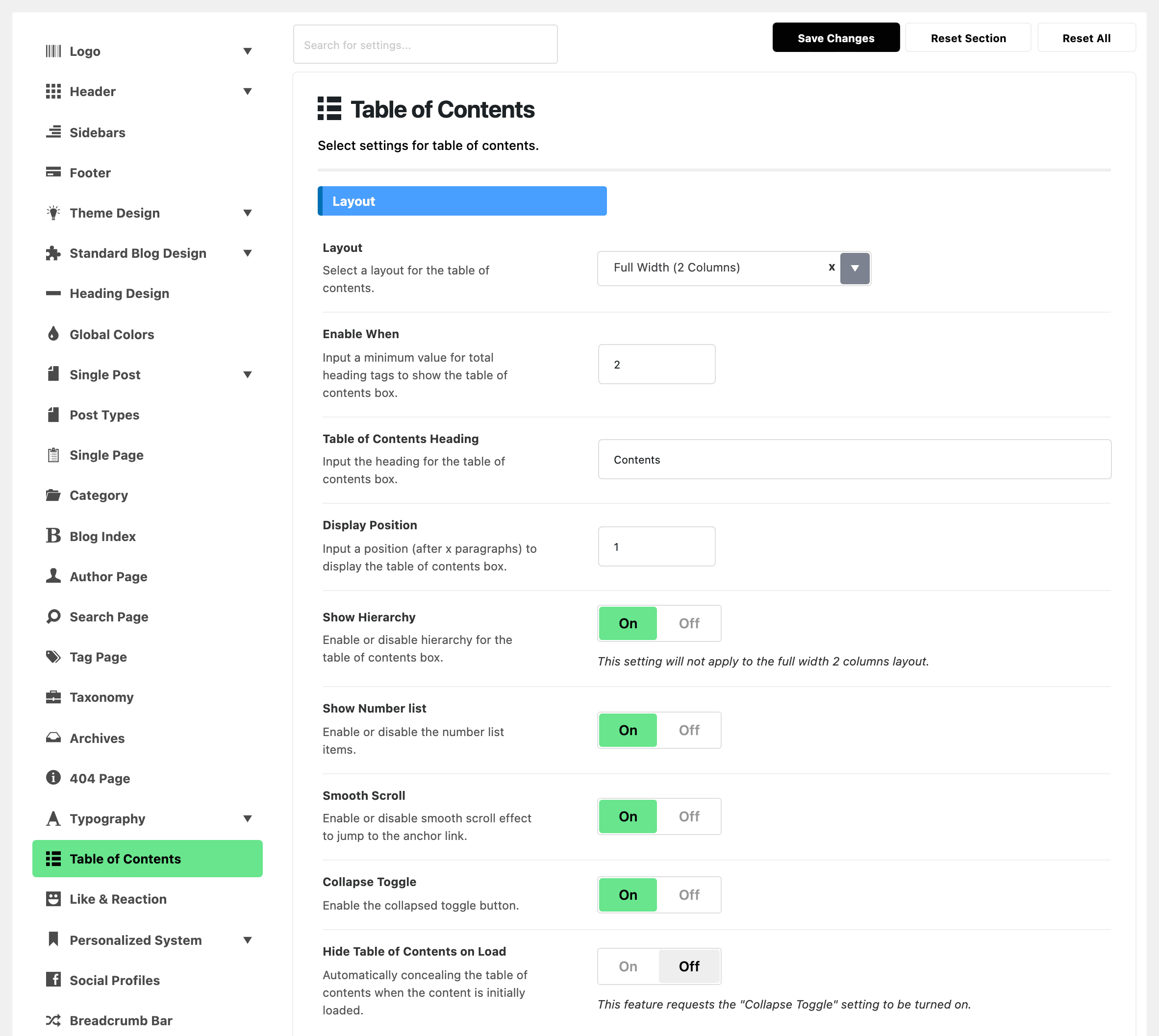Click the Author Page person icon
The width and height of the screenshot is (1159, 1036).
pos(53,576)
